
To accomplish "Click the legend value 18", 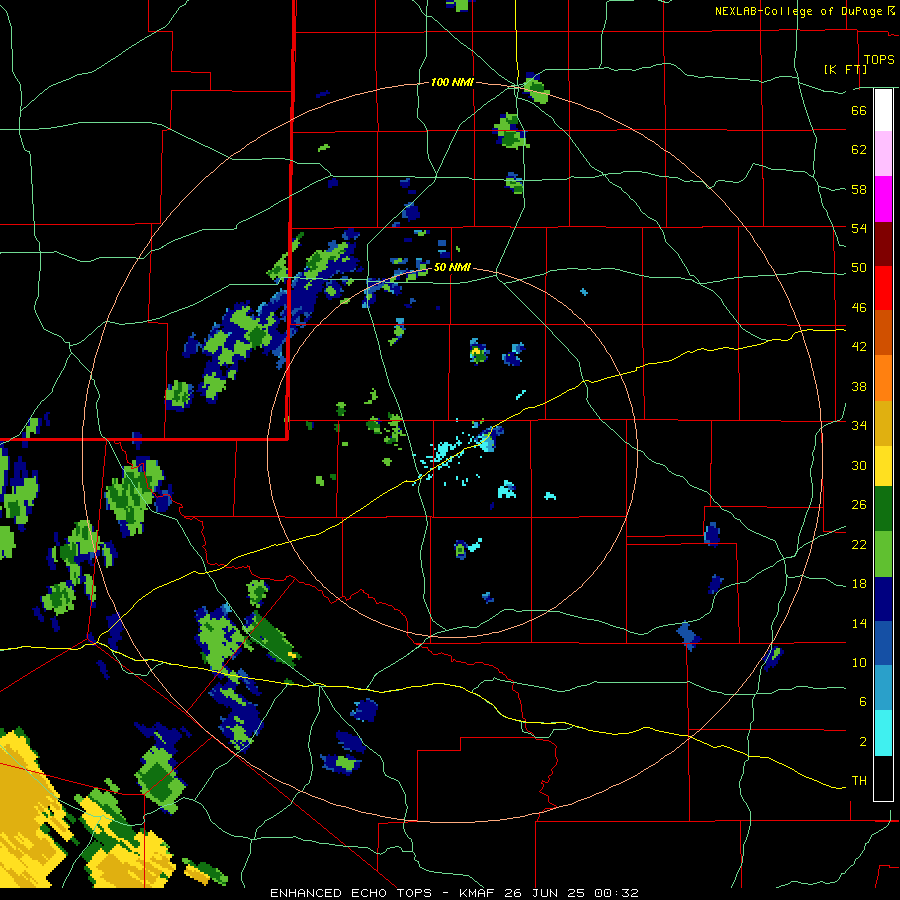I will click(x=859, y=584).
